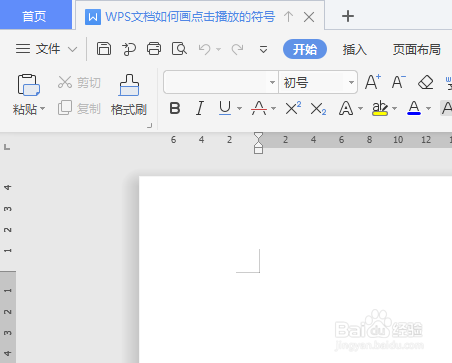This screenshot has height=363, width=452.
Task: Toggle Superscript X²
Action: [293, 108]
